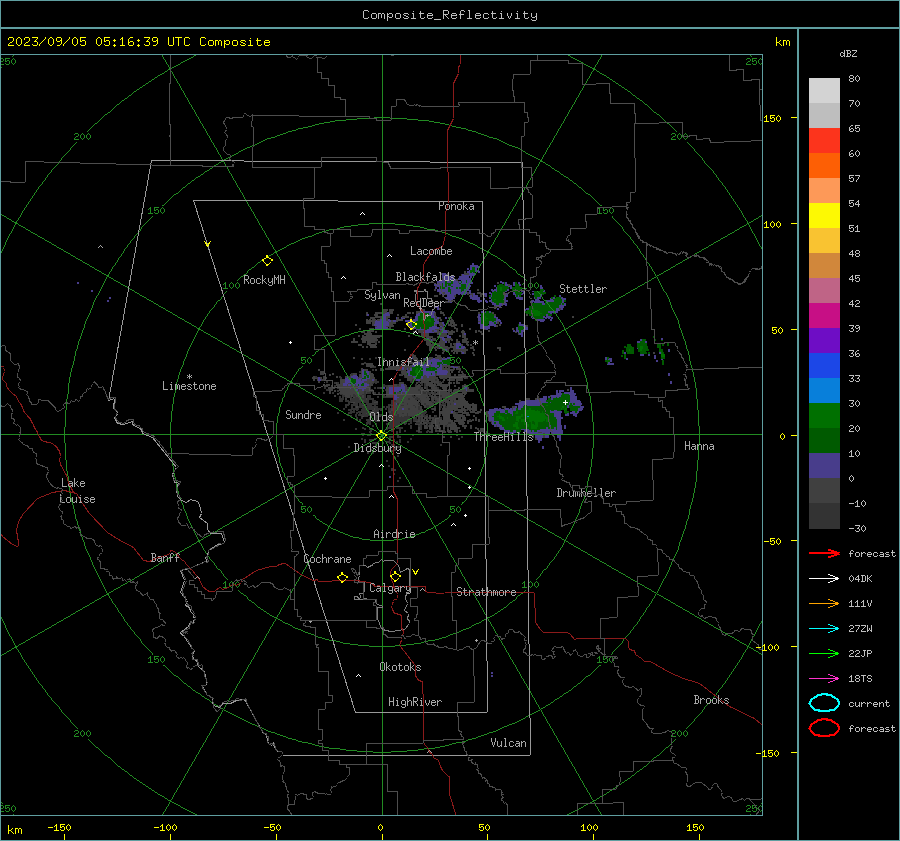Click the Drumheller label
The height and width of the screenshot is (841, 900).
click(586, 493)
